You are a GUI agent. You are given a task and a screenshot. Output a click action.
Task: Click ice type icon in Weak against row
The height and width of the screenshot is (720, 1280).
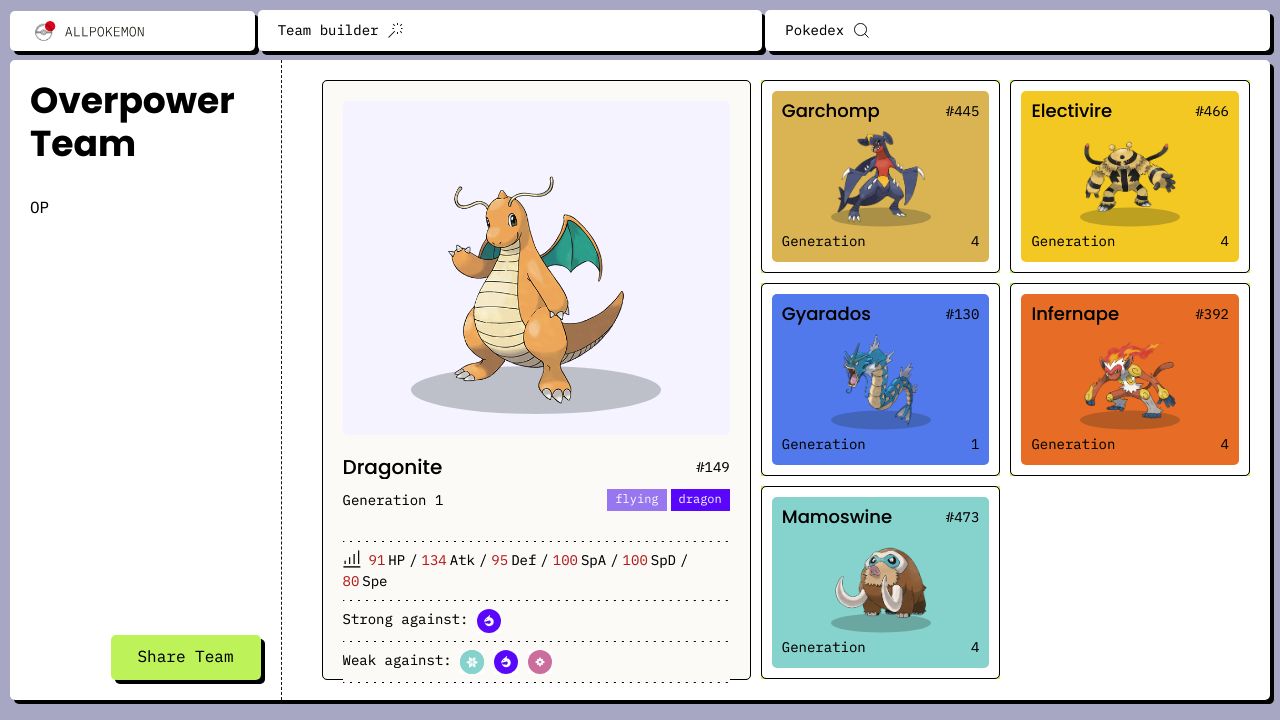click(x=472, y=661)
